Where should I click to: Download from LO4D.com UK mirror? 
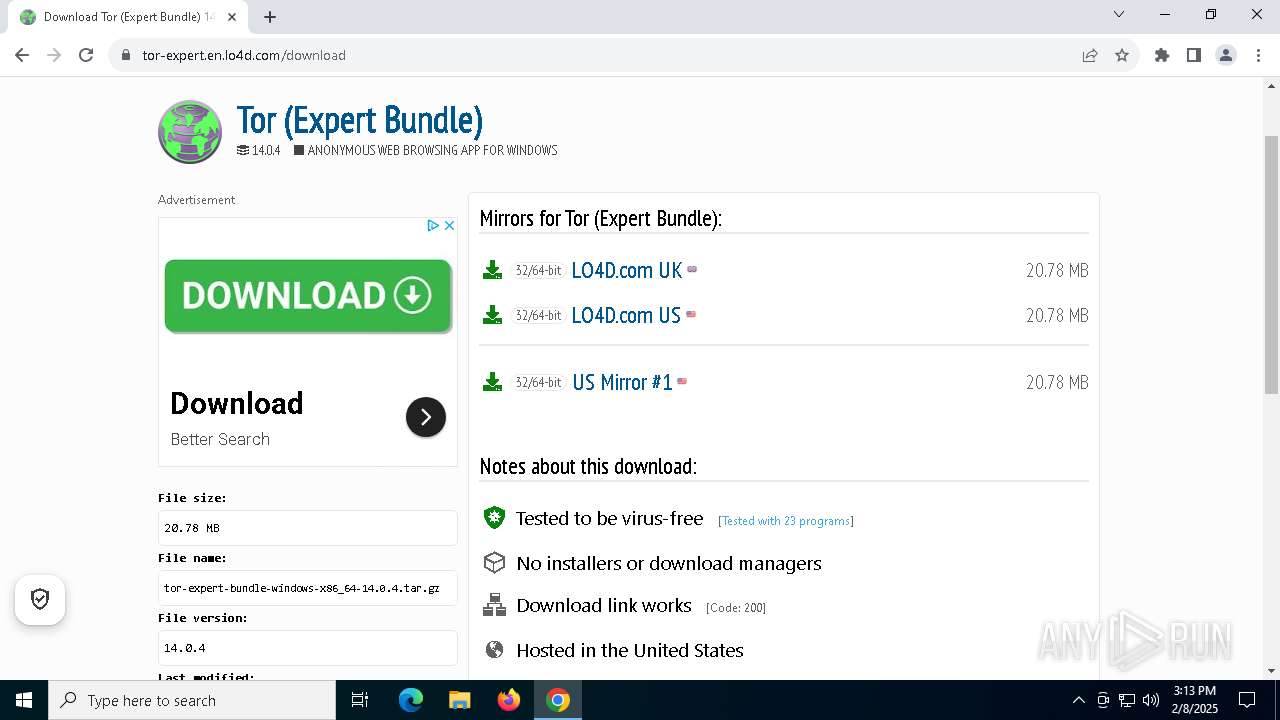pos(627,270)
